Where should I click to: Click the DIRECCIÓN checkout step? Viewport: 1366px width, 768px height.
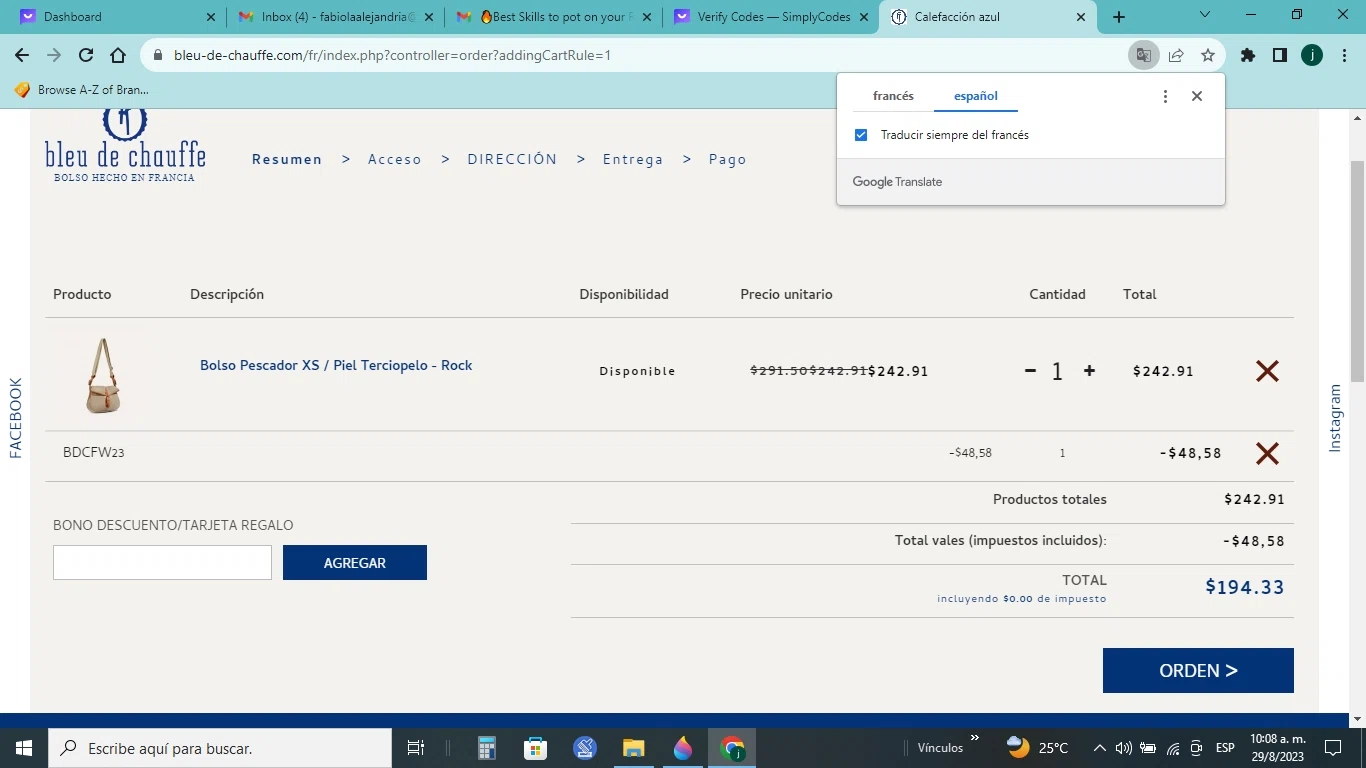[512, 159]
